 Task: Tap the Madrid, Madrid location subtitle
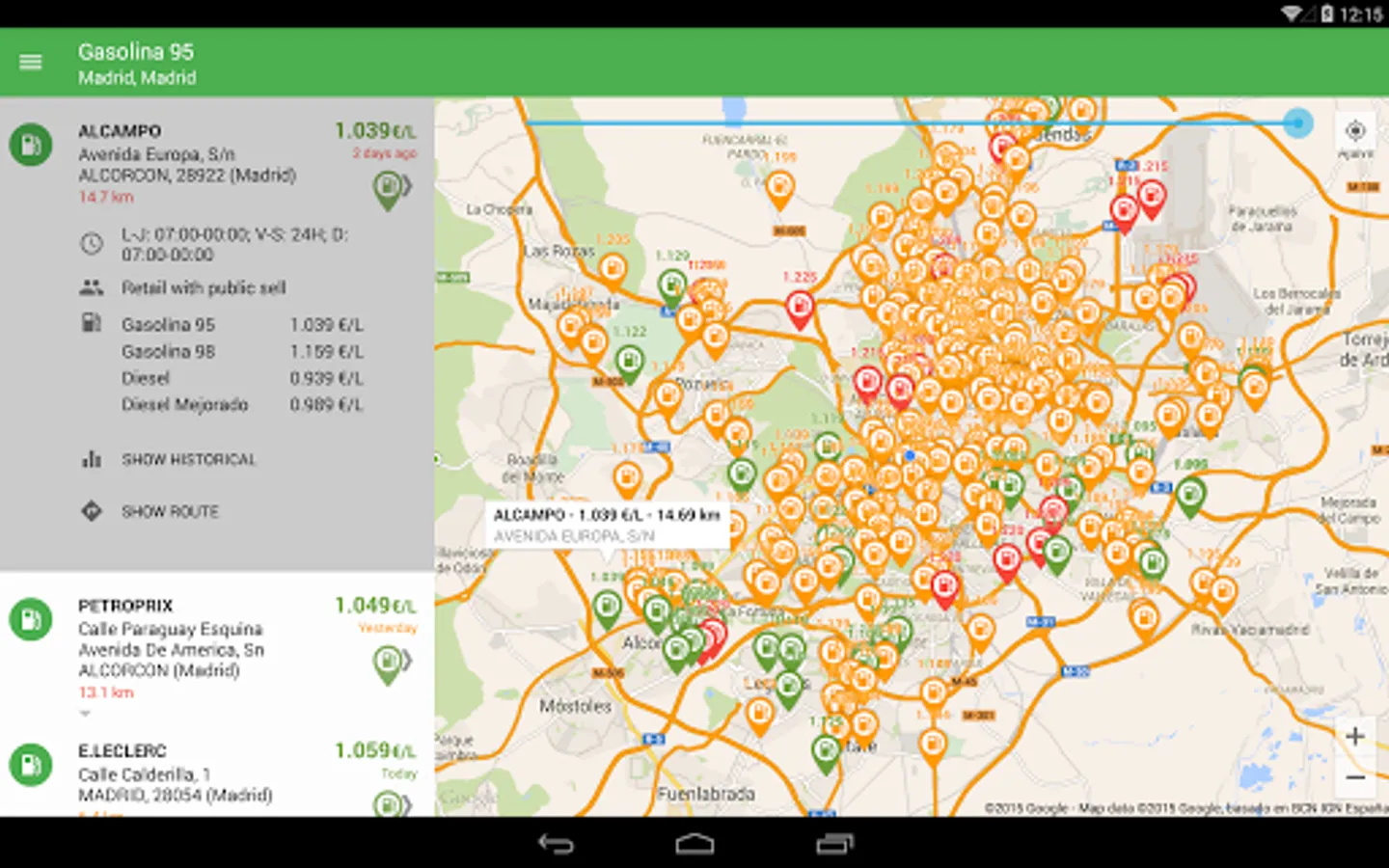[137, 78]
